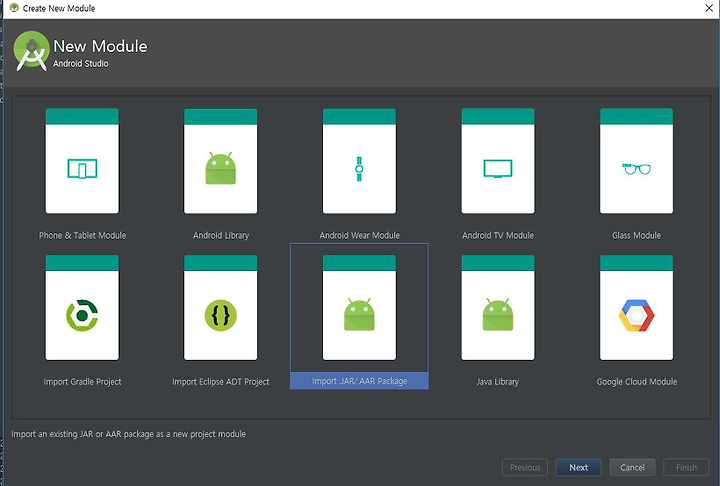Select the Import Gradle Project card

pyautogui.click(x=82, y=308)
